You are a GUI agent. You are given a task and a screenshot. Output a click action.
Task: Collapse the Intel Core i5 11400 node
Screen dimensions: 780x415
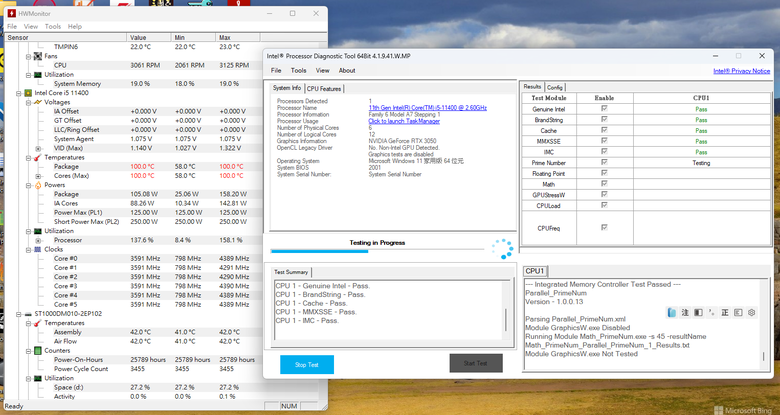coord(19,93)
